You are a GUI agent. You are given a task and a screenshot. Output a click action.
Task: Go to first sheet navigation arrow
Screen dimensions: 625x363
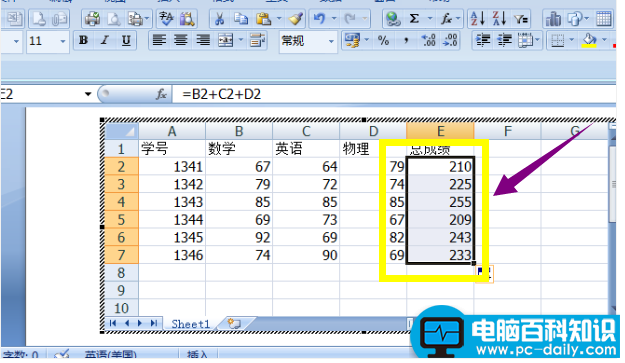113,323
